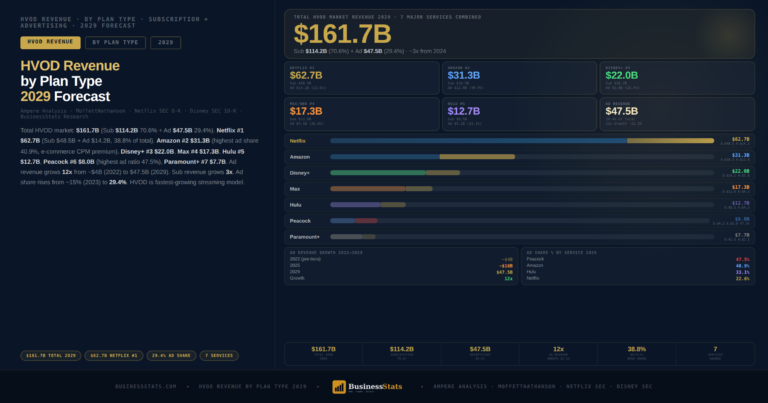Click the 2022 (pre-tiers) row in Ad Revenue Growth

(x=401, y=259)
